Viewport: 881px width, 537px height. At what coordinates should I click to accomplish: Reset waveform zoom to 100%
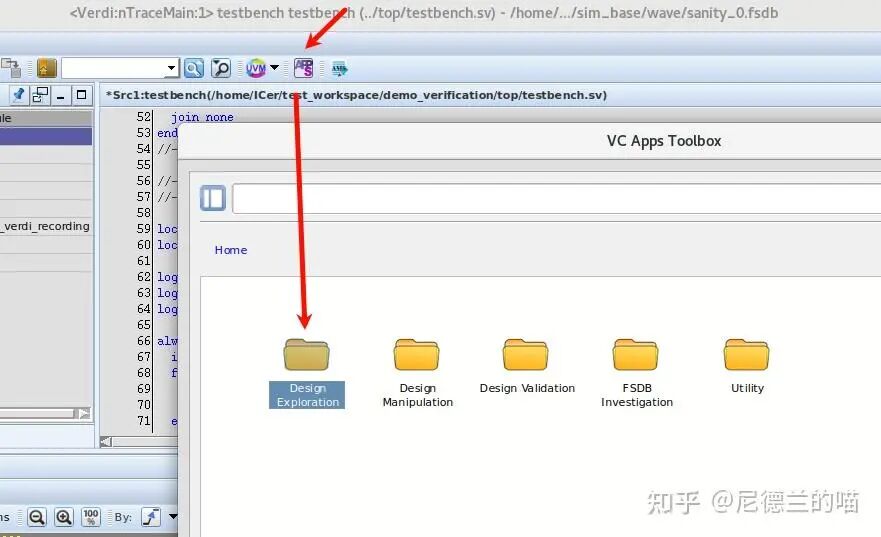[x=91, y=517]
